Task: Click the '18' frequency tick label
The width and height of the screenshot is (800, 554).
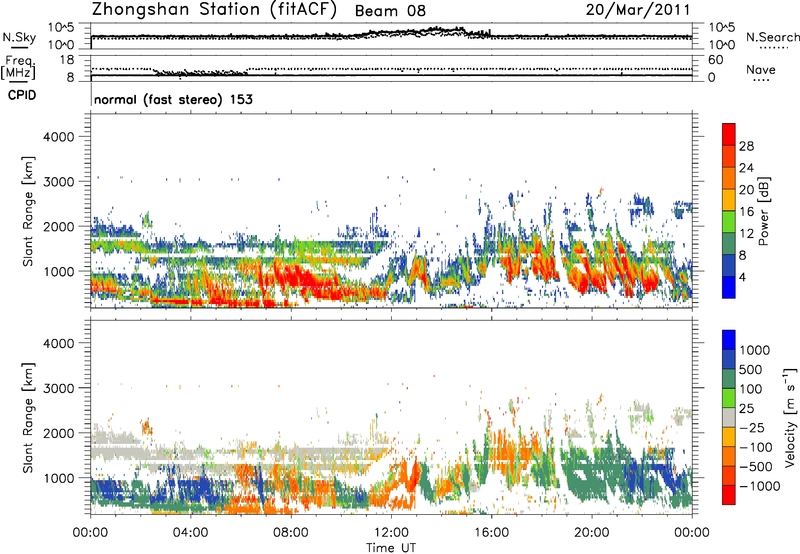Action: click(x=66, y=60)
